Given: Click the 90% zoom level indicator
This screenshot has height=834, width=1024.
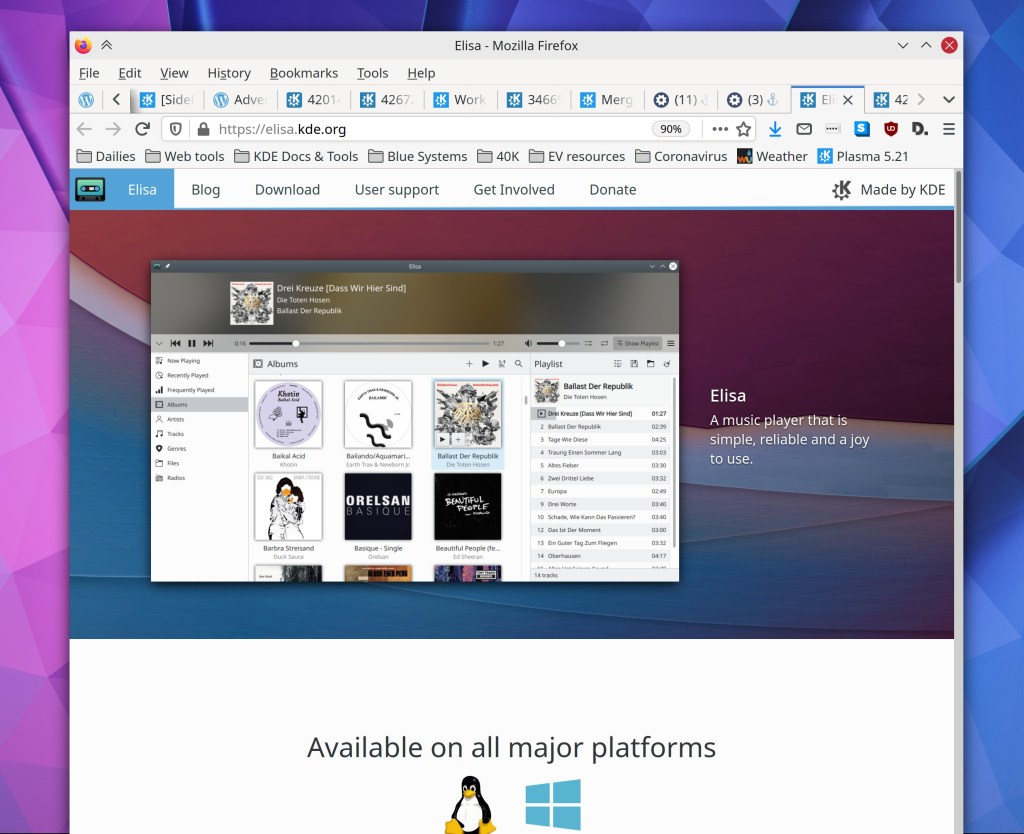Looking at the screenshot, I should [670, 129].
